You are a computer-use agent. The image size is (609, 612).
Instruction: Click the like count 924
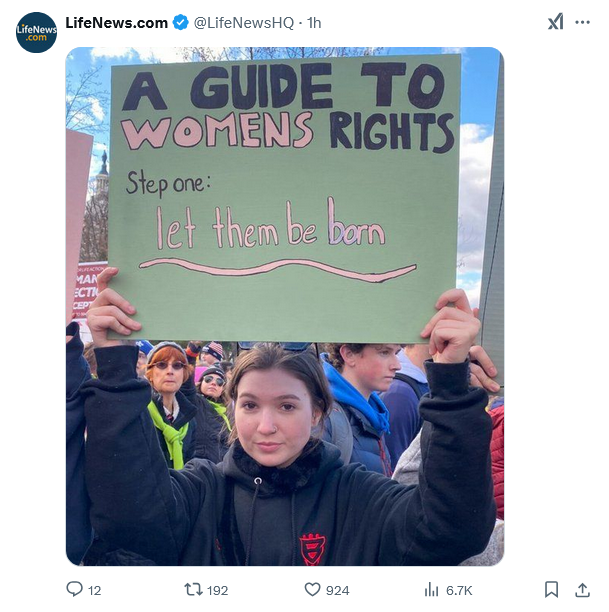[338, 590]
